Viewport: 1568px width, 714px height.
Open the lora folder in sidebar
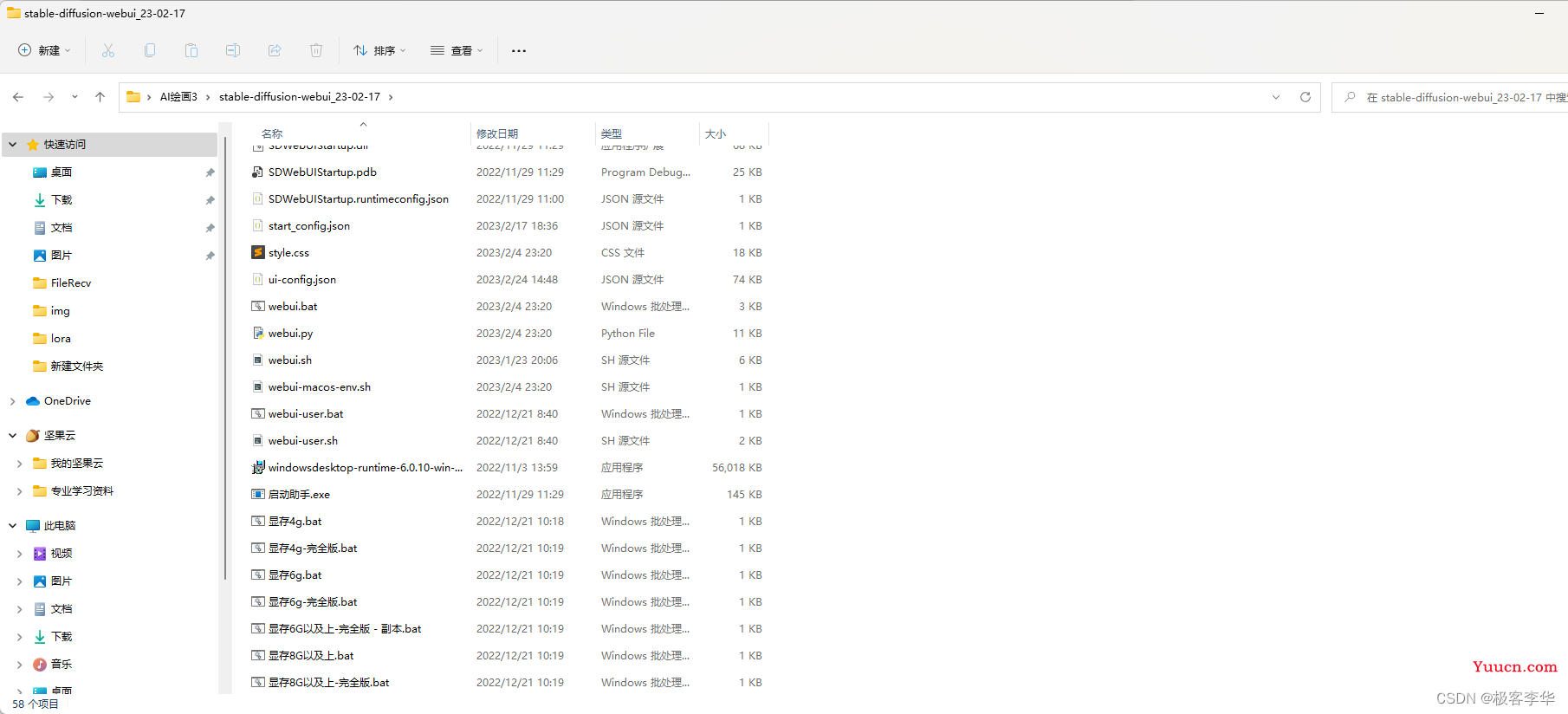tap(61, 338)
